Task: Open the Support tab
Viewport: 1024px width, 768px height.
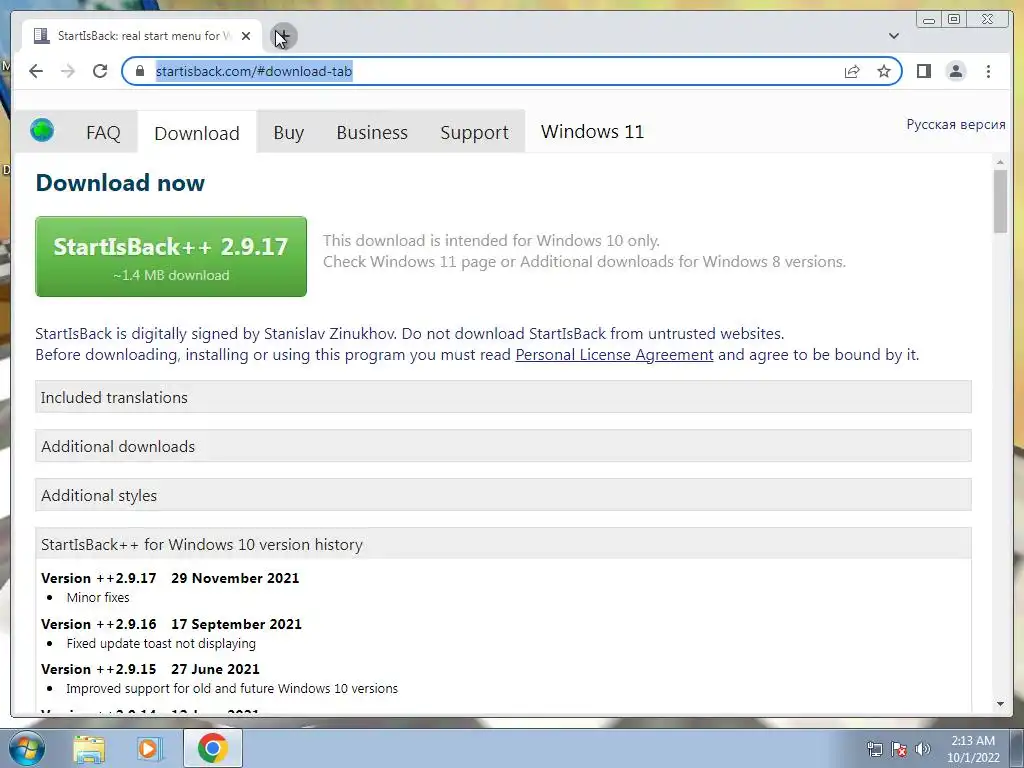Action: [x=474, y=133]
